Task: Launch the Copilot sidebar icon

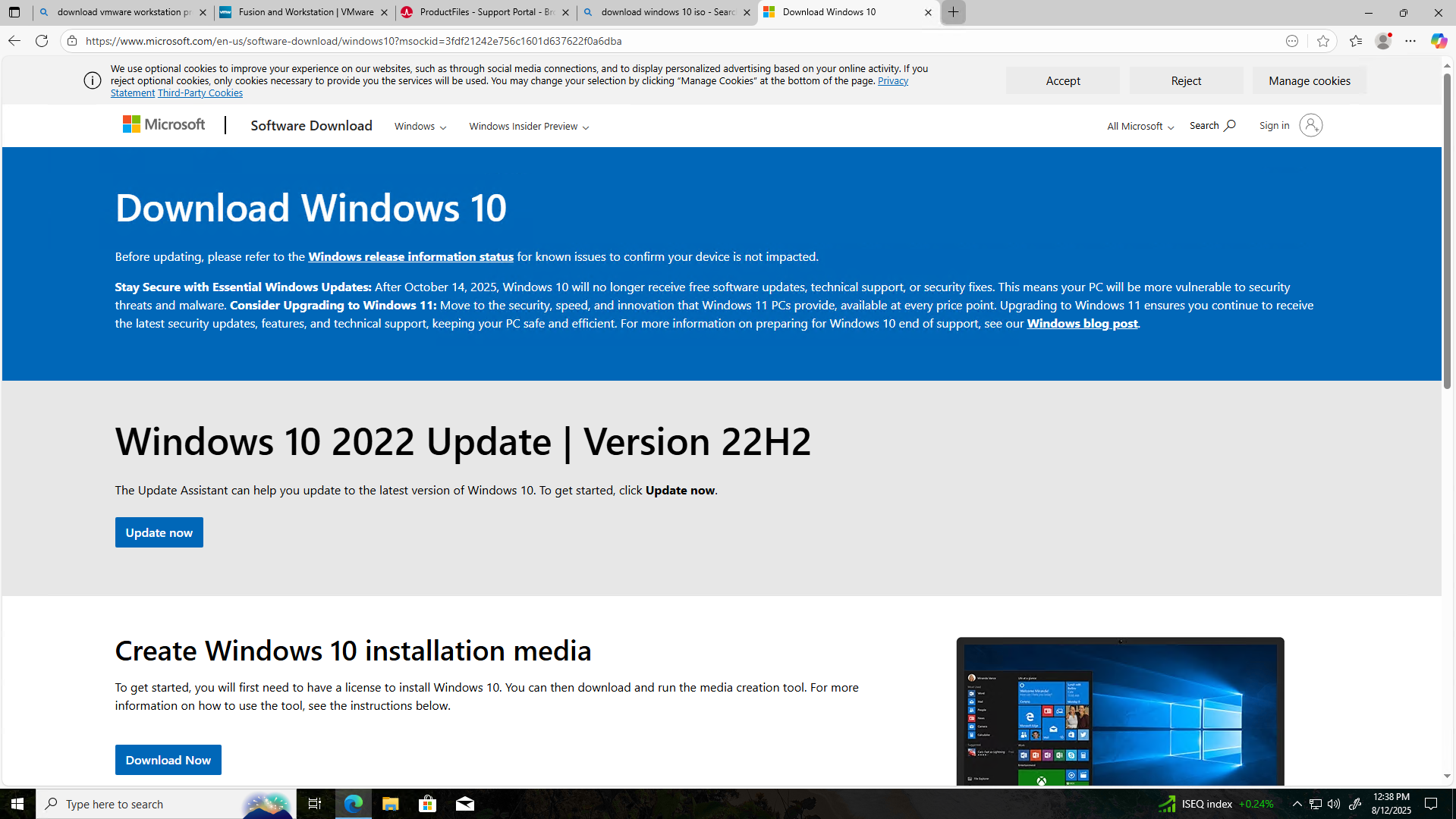Action: point(1439,41)
